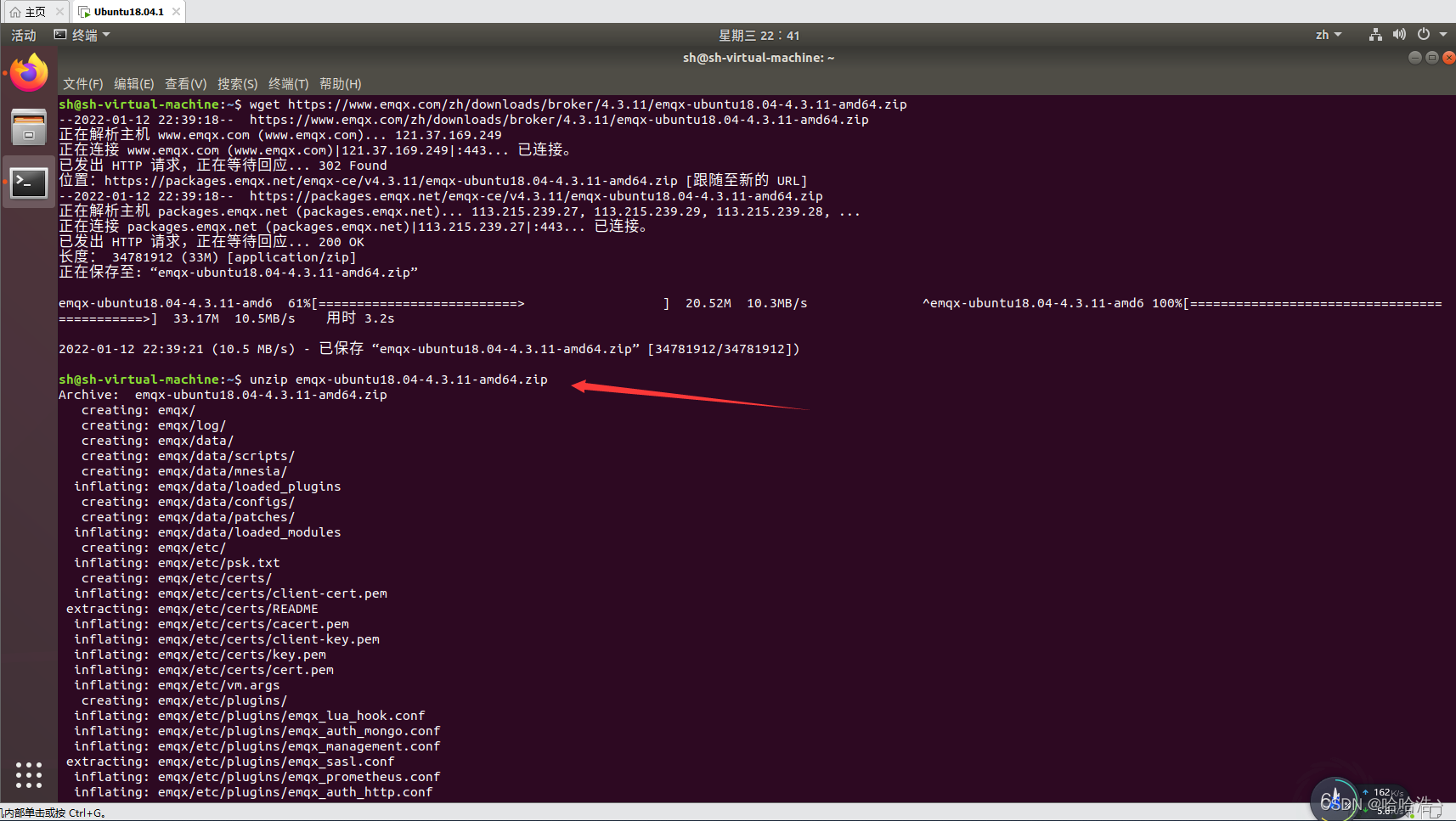1456x821 pixels.
Task: Click the 'emqx_prometheus.conf' line
Action: coord(257,777)
